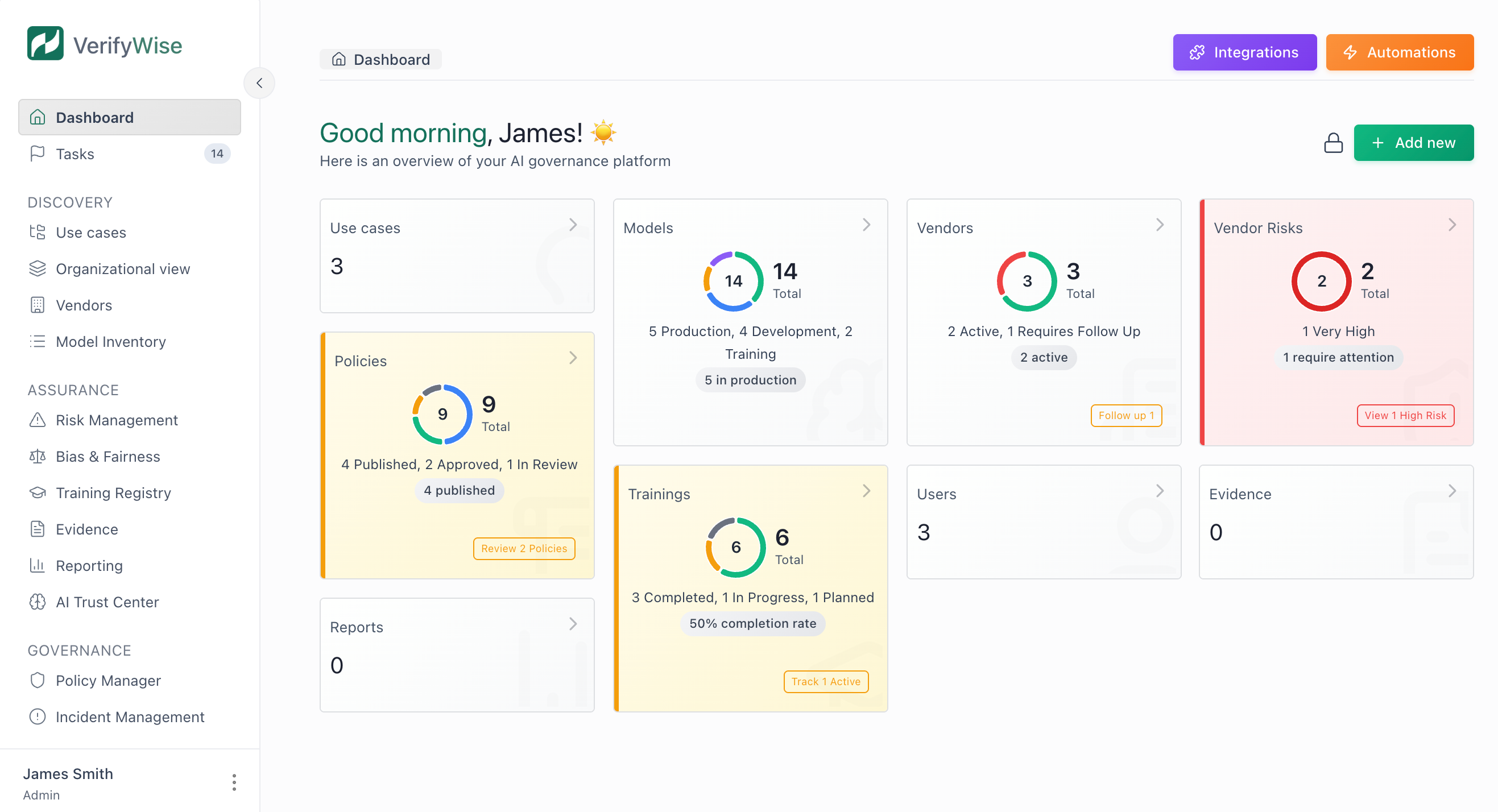1498x812 pixels.
Task: Click the Add new button
Action: [x=1414, y=142]
